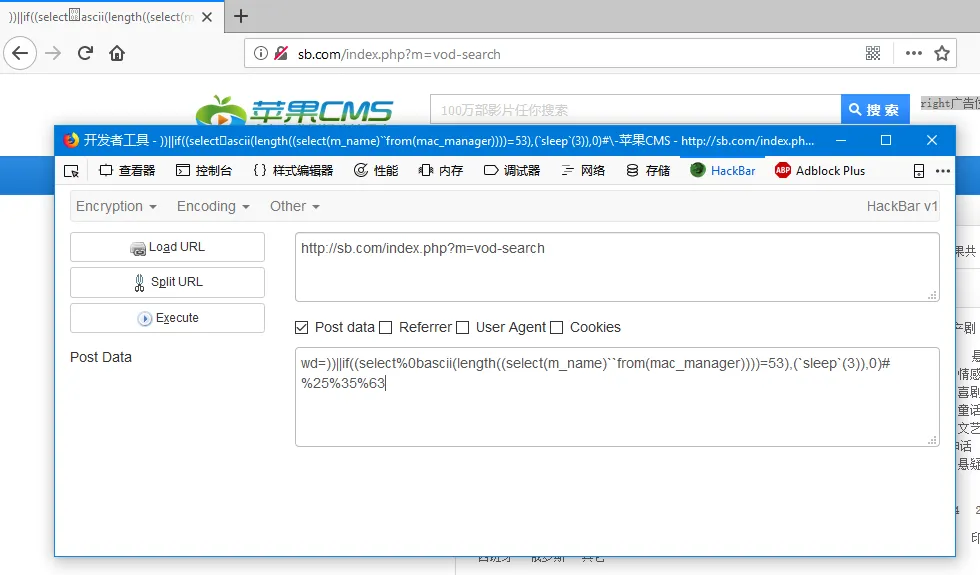Viewport: 980px width, 575px height.
Task: Enable the Cookies checkbox
Action: pyautogui.click(x=556, y=327)
